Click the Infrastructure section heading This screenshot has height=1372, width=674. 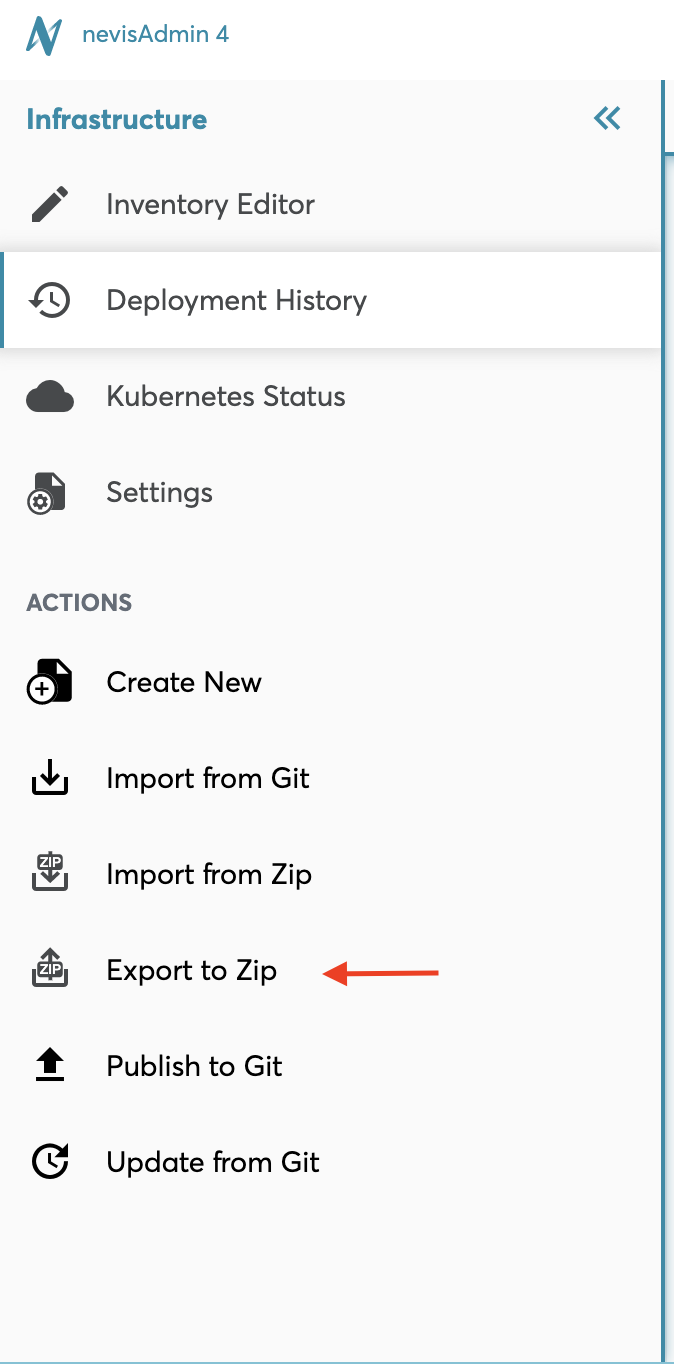[x=117, y=120]
